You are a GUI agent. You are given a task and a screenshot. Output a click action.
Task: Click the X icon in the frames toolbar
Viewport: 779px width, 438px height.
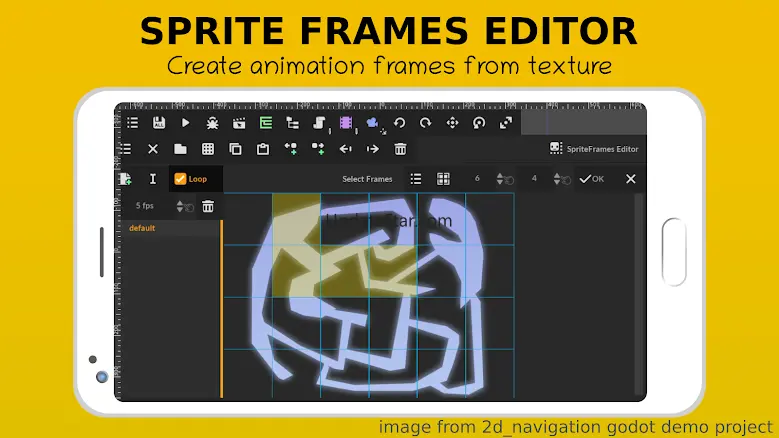tap(153, 149)
